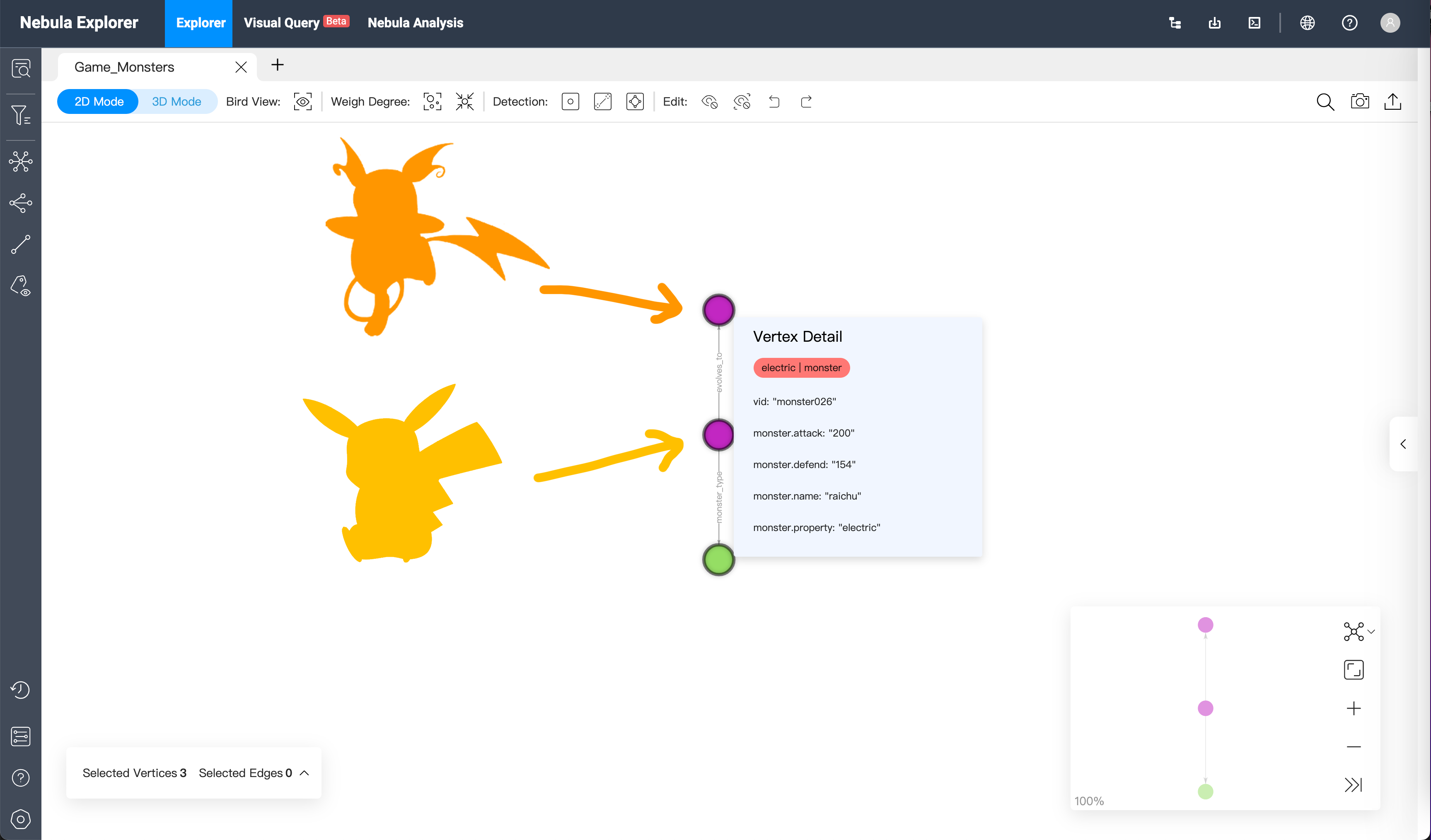The width and height of the screenshot is (1431, 840).
Task: Open the find path sidebar icon
Action: click(x=21, y=245)
